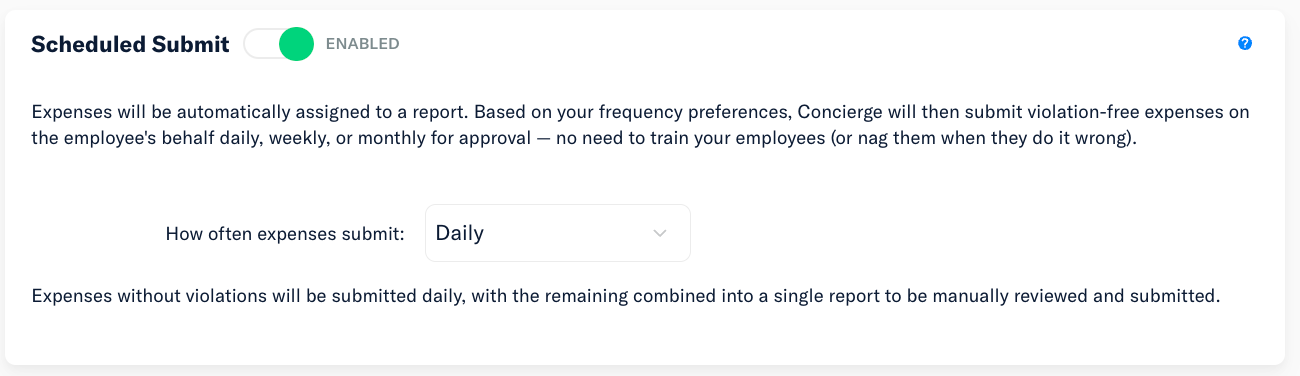
Task: Click the ENABLED status label
Action: tap(362, 44)
